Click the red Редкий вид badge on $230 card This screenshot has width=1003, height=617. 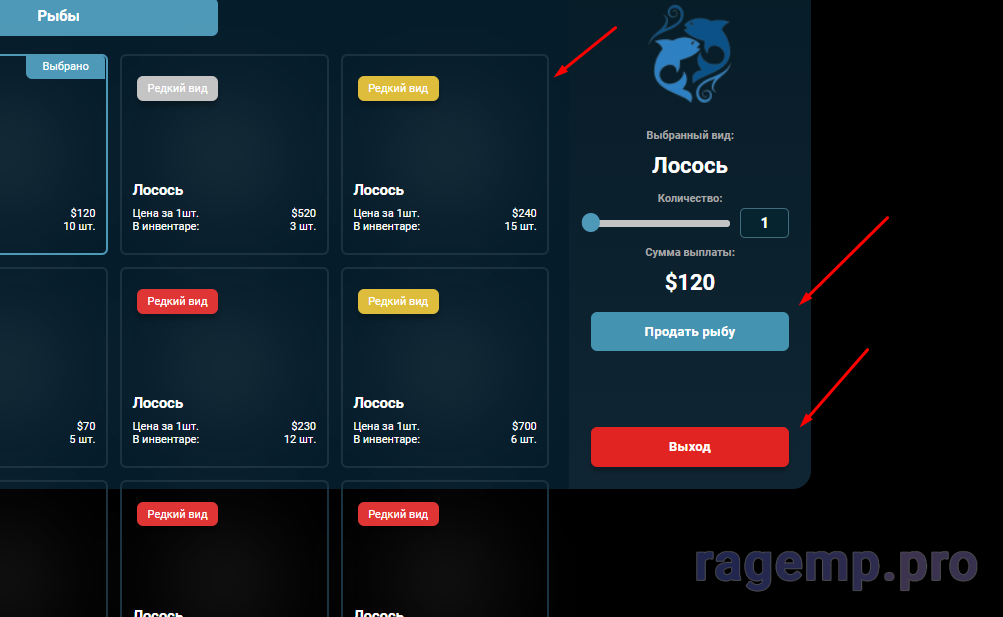coord(177,301)
